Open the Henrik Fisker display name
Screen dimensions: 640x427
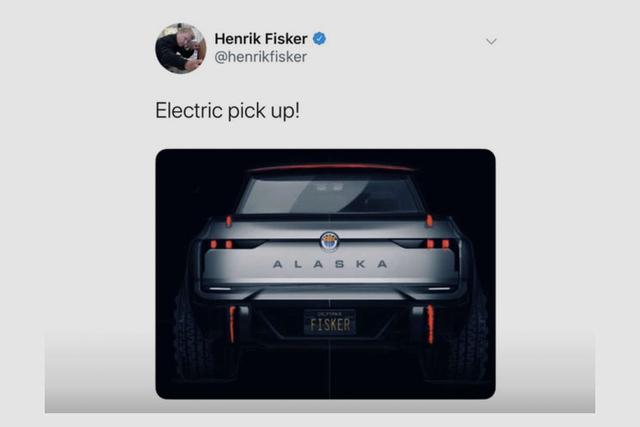261,39
